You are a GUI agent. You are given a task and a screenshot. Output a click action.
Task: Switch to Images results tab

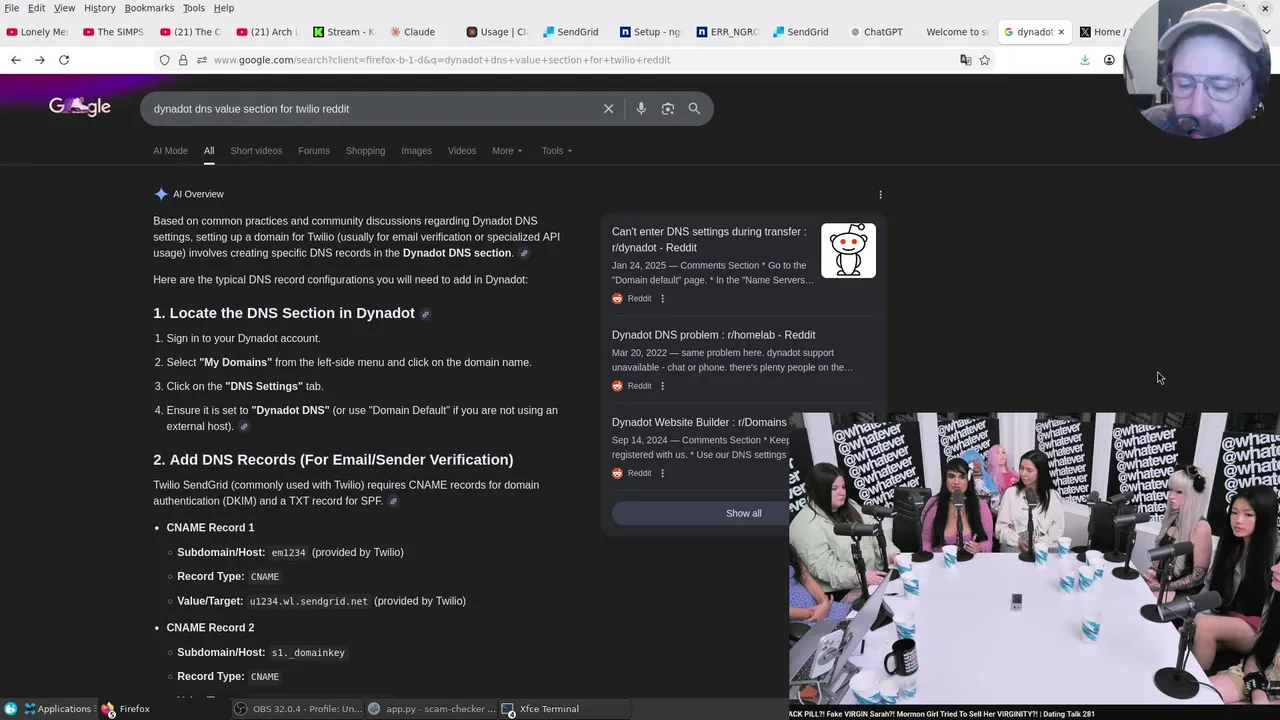coord(416,151)
